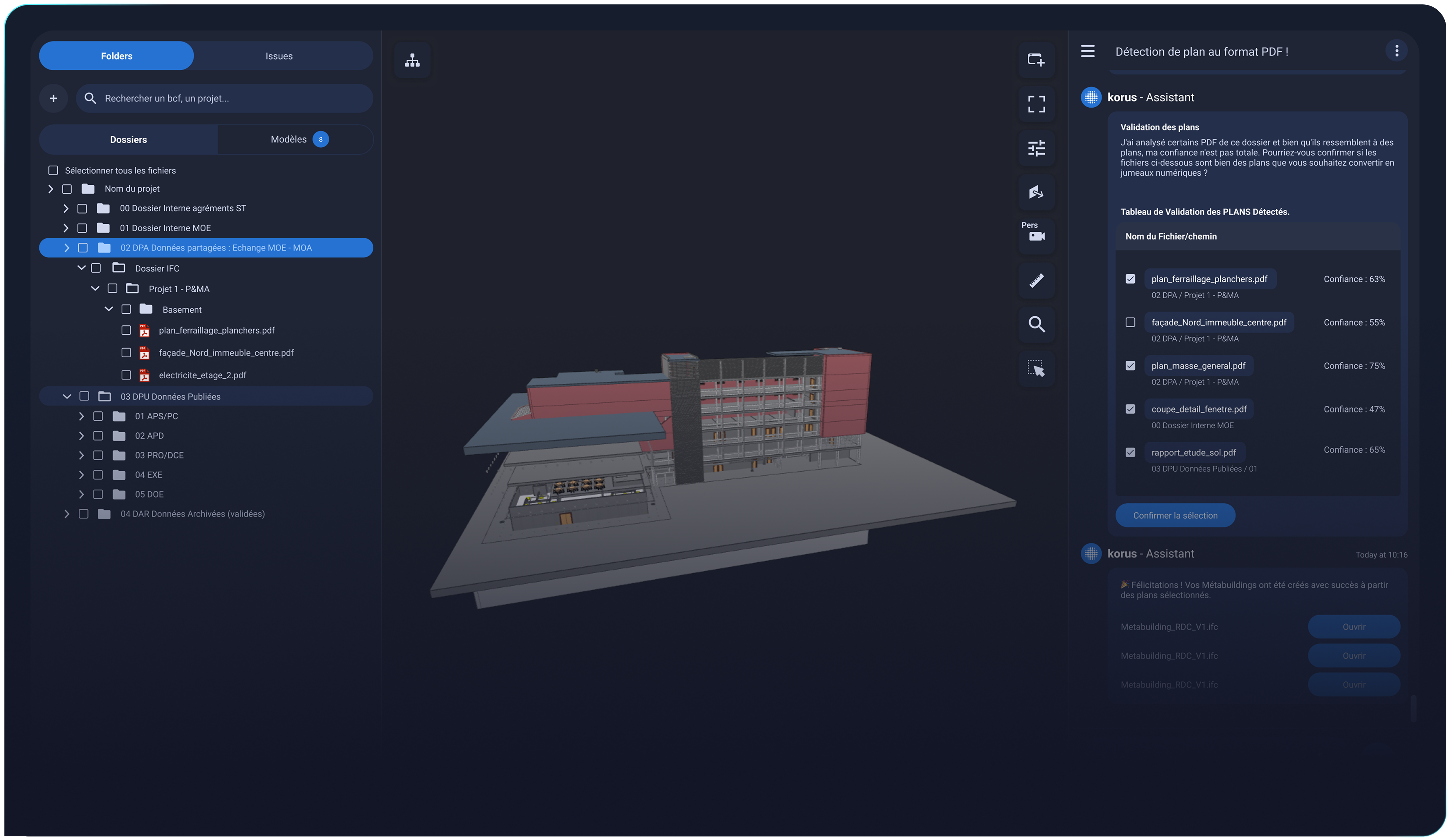Viewport: 1450px width, 840px height.
Task: Open the first Metabuilding_RDC_V1.ifc with Ouvrir
Action: point(1353,627)
